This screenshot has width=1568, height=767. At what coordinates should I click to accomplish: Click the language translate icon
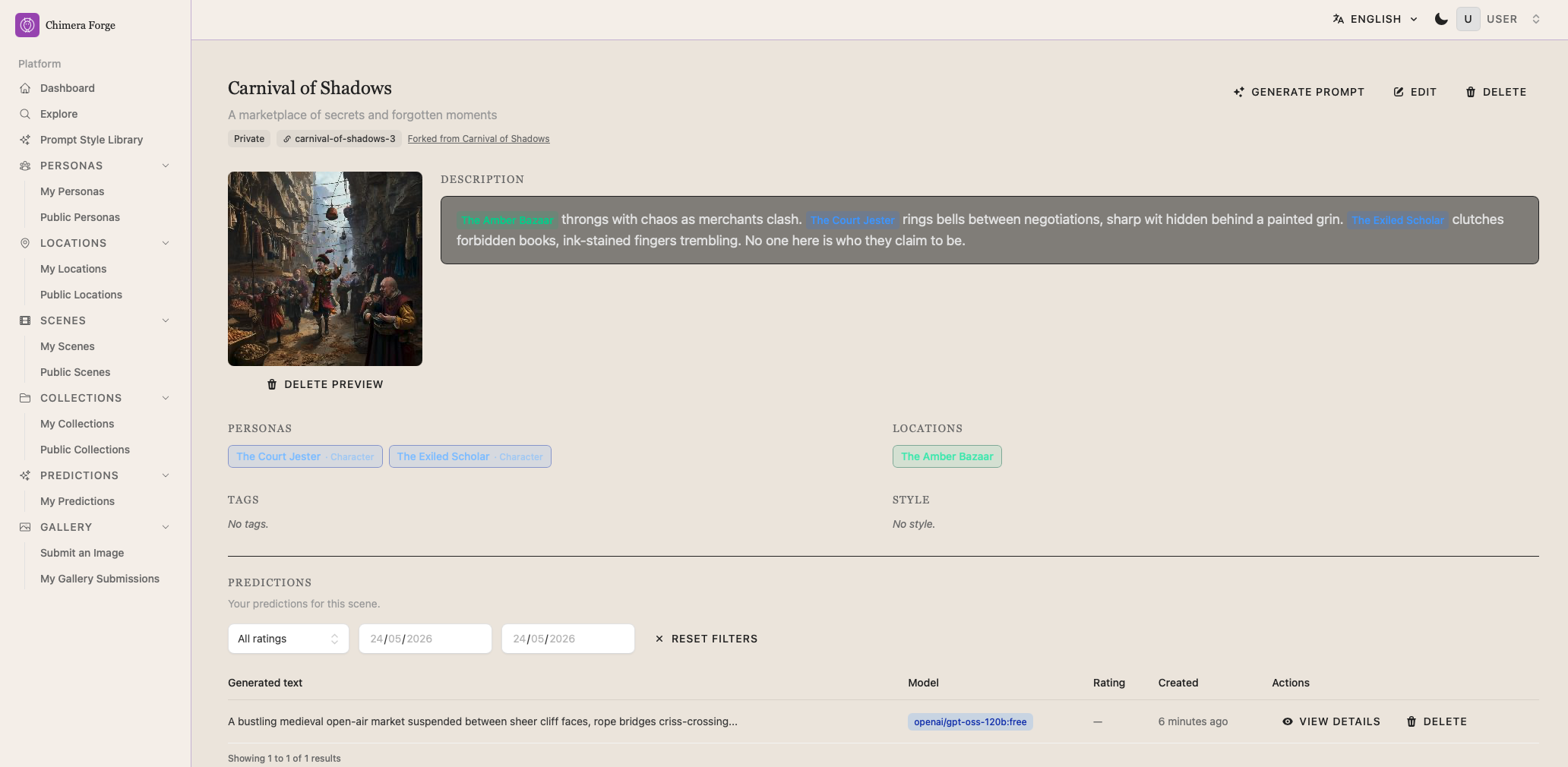1339,19
